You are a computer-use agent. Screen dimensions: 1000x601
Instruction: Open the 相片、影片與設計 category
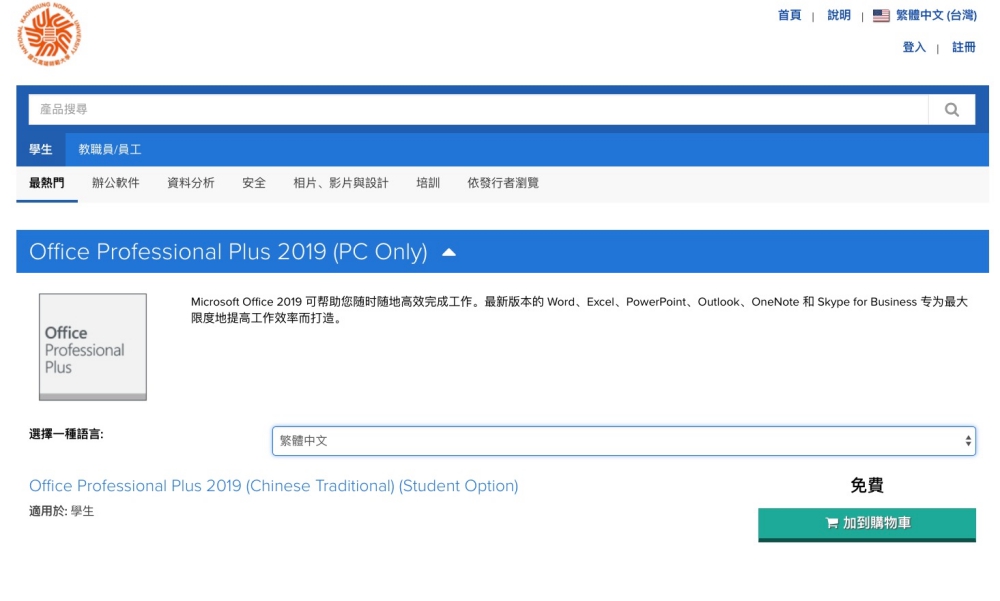341,183
